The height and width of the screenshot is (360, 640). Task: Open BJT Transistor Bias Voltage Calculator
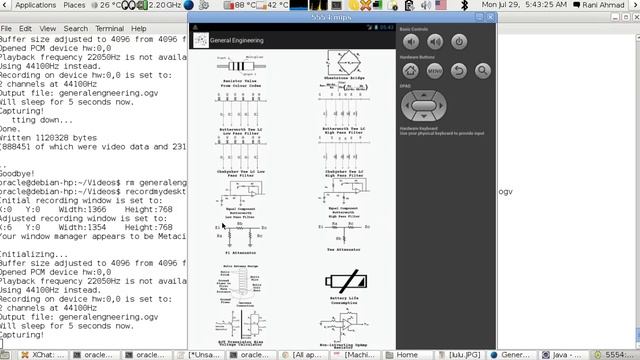click(x=241, y=329)
